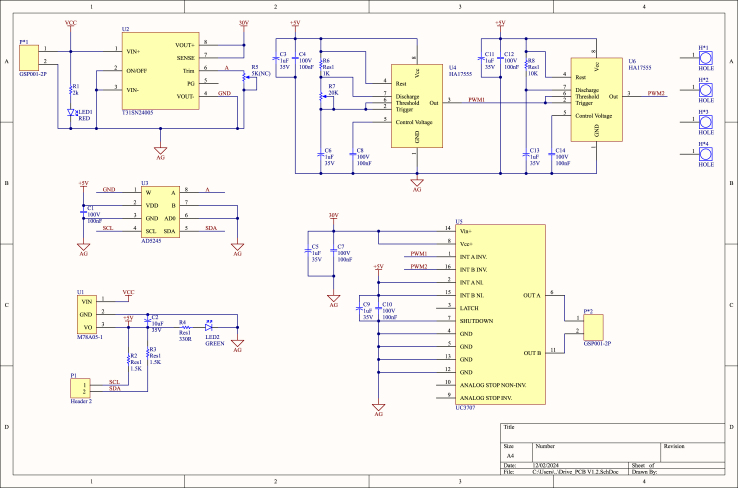Image resolution: width=738 pixels, height=488 pixels.
Task: Click the OUT A pin label on UC3707
Action: 532,296
